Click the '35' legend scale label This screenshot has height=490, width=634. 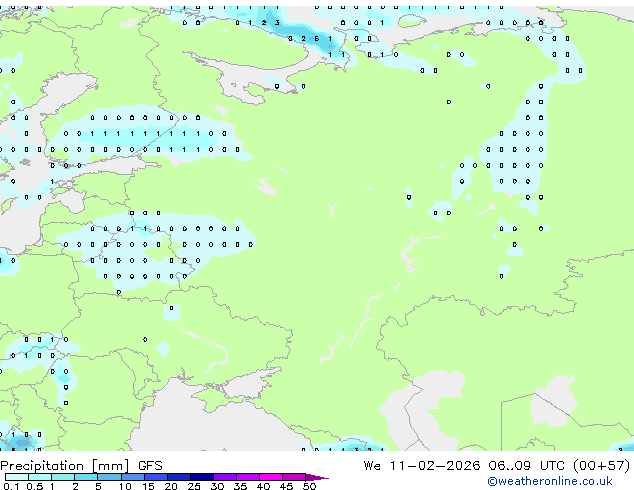pos(241,486)
